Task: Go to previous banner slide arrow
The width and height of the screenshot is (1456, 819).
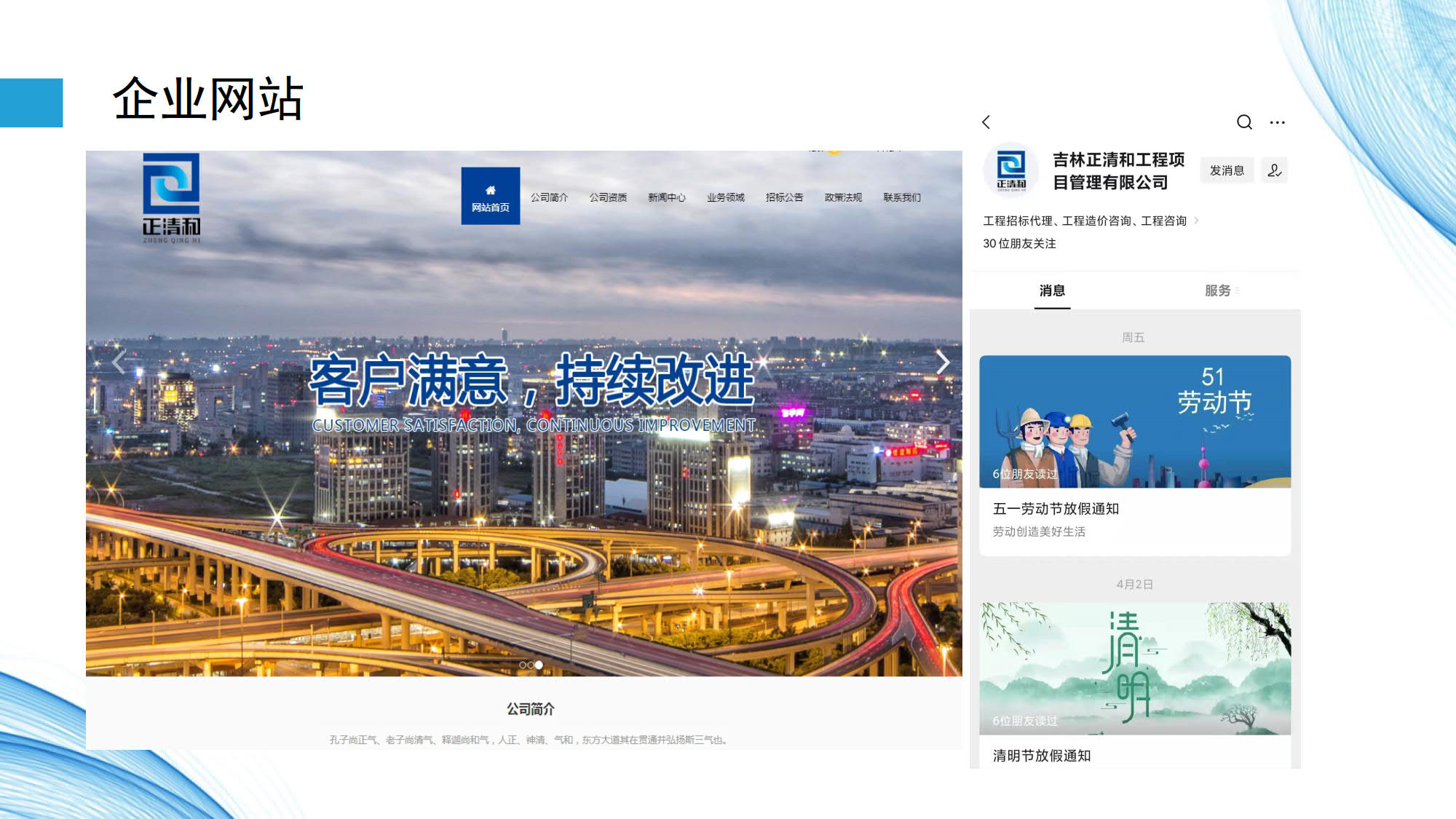Action: point(119,361)
